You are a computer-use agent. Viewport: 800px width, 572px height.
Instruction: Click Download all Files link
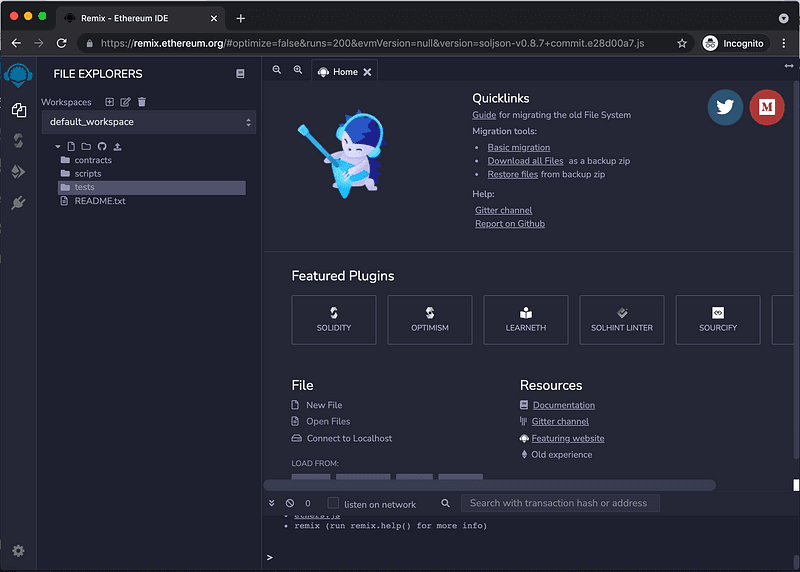click(x=525, y=161)
